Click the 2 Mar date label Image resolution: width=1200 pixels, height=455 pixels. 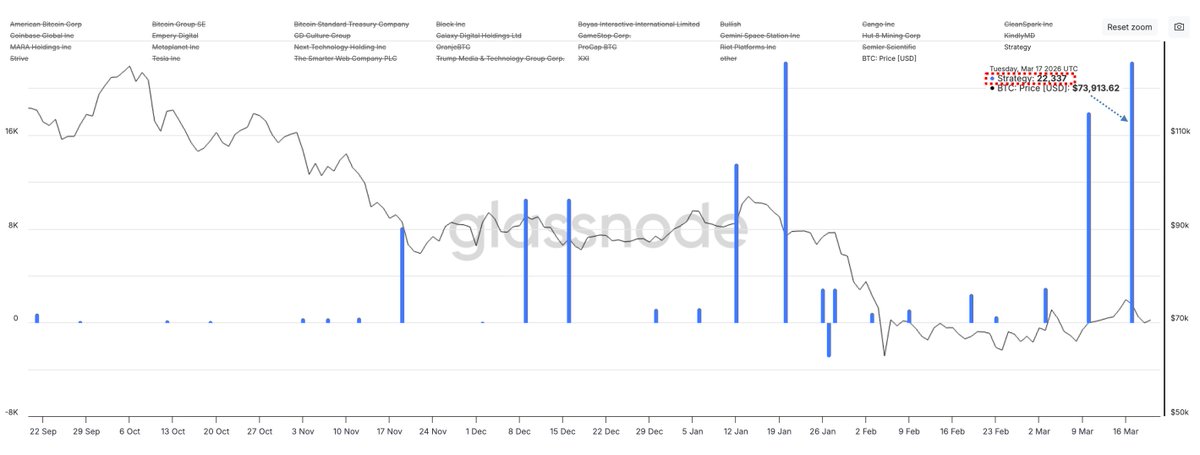(1040, 432)
